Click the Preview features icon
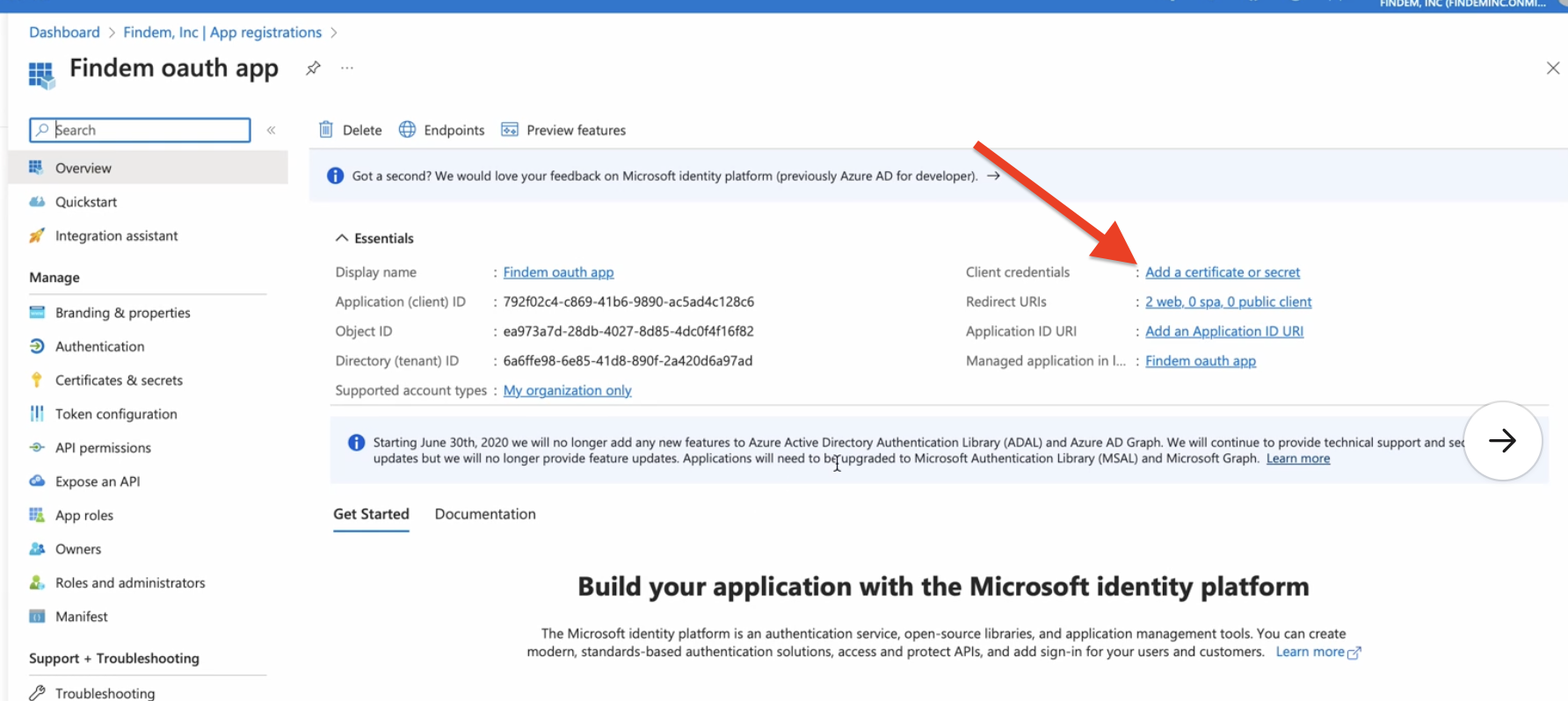This screenshot has height=701, width=1568. tap(510, 129)
